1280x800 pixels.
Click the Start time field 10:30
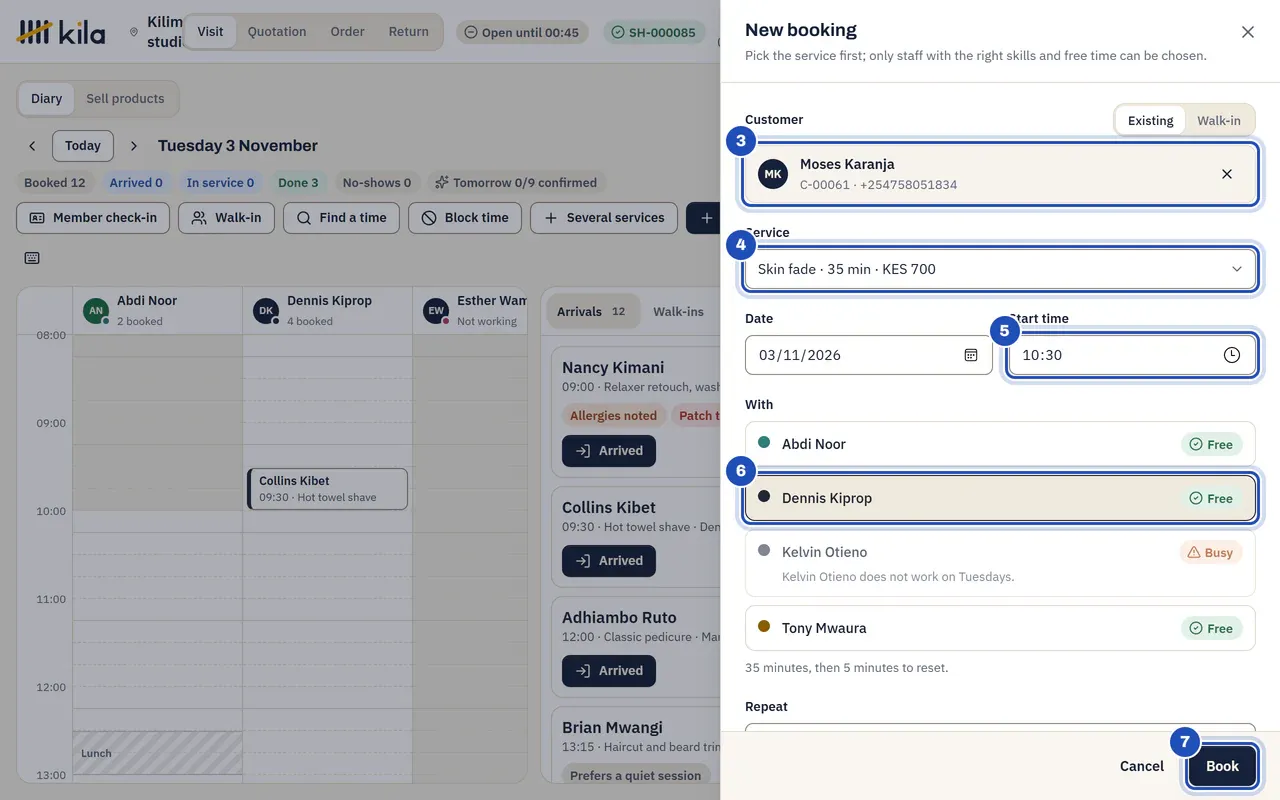click(1131, 355)
